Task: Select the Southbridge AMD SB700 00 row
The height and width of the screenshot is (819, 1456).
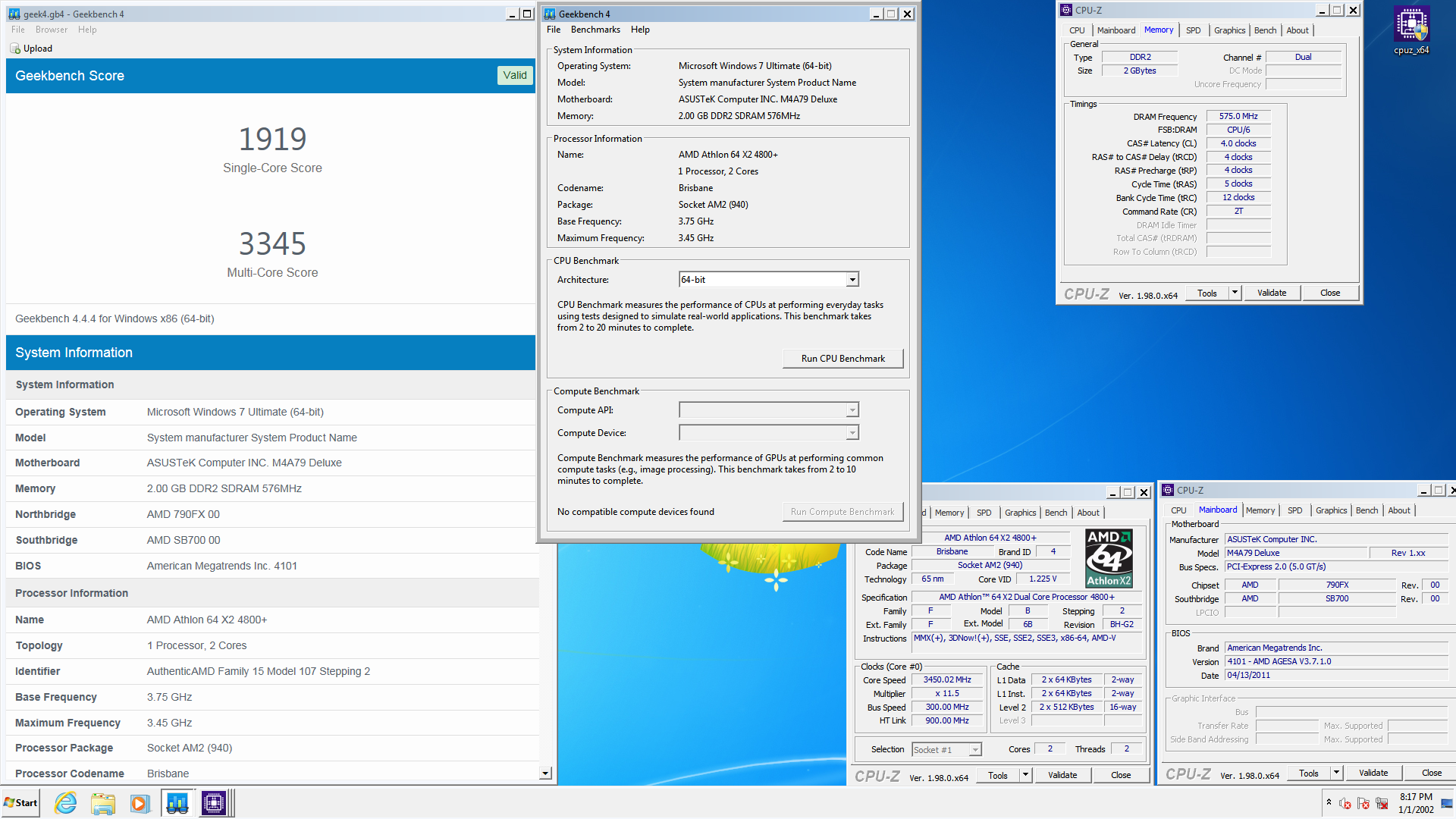Action: coord(271,540)
